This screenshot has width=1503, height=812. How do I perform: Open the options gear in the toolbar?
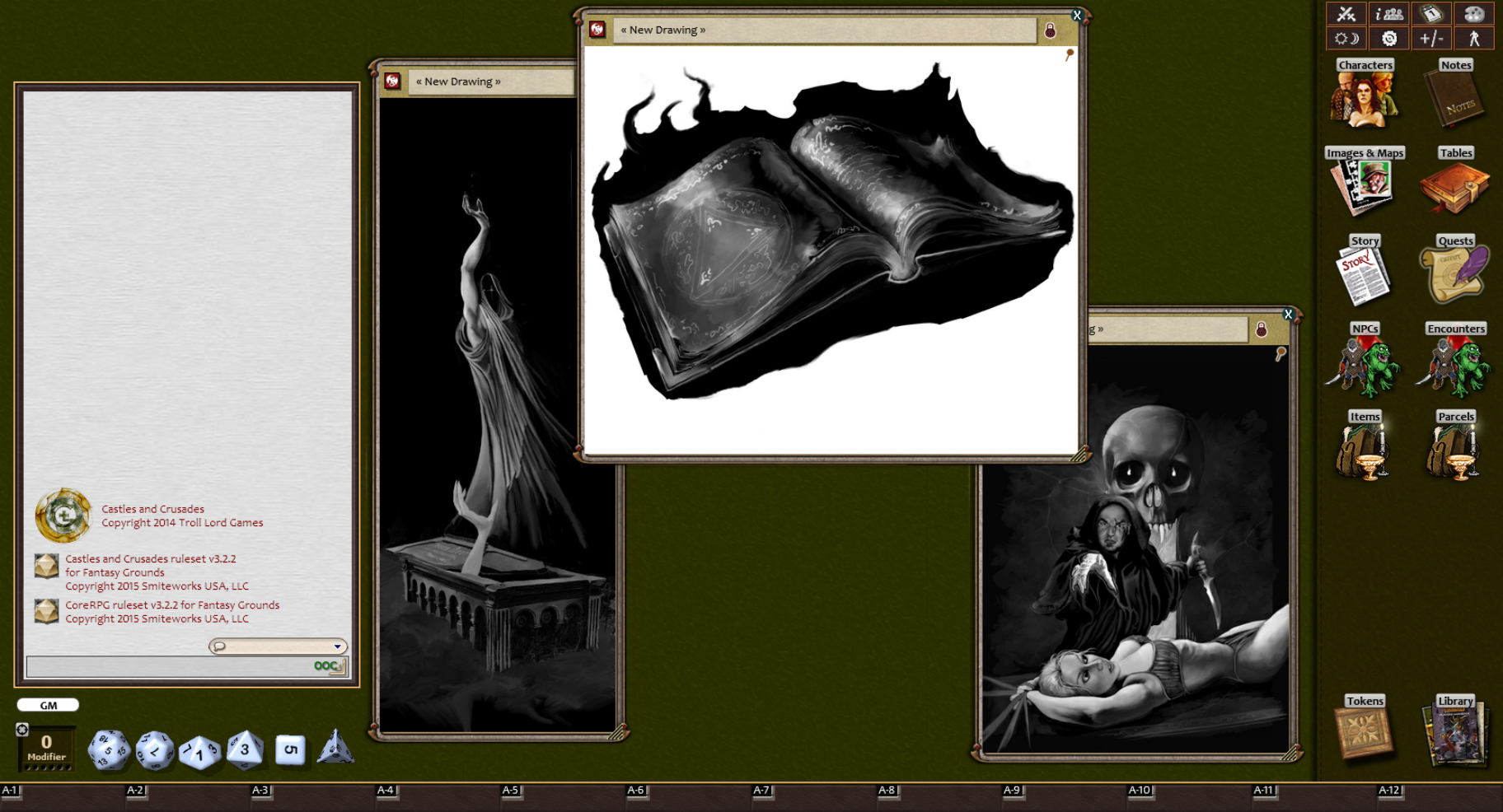click(1388, 37)
